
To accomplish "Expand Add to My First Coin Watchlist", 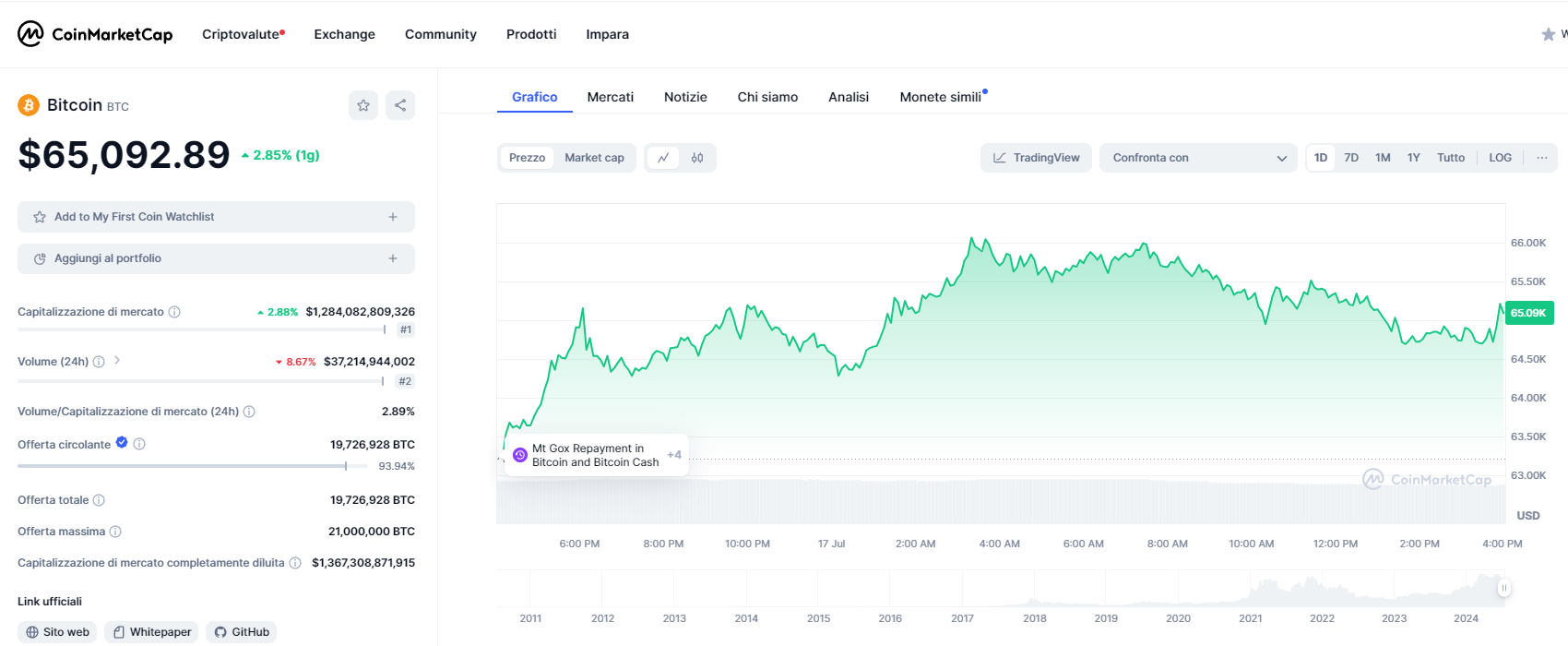I will [393, 217].
